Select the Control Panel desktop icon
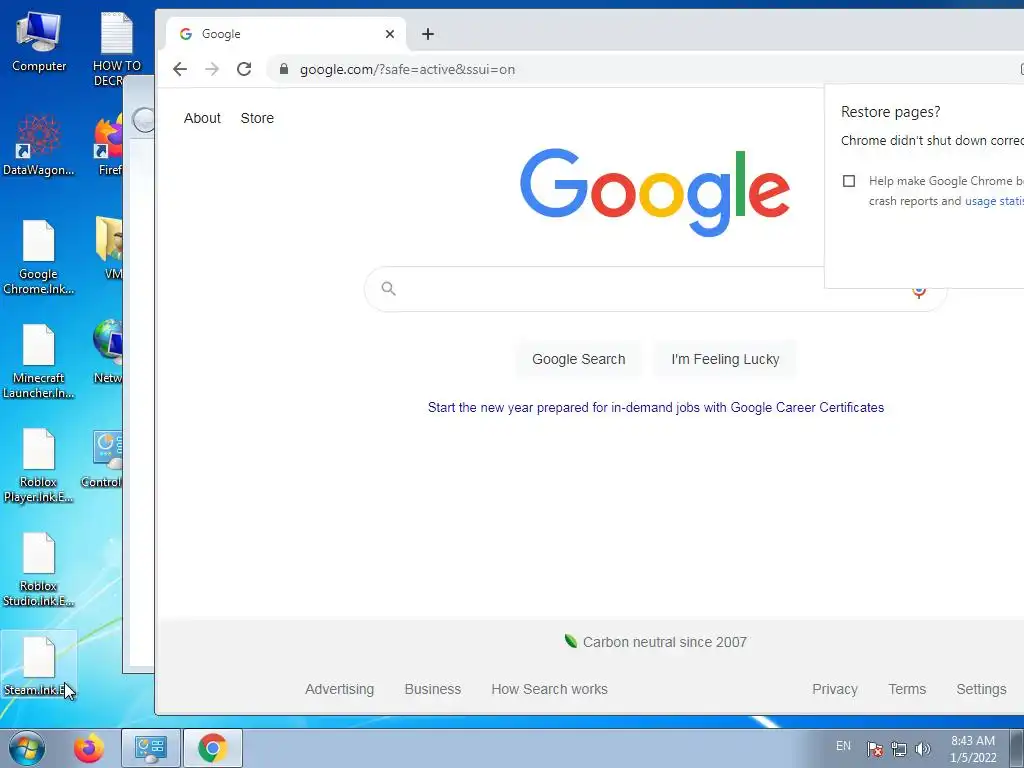Viewport: 1024px width, 768px height. coord(102,459)
